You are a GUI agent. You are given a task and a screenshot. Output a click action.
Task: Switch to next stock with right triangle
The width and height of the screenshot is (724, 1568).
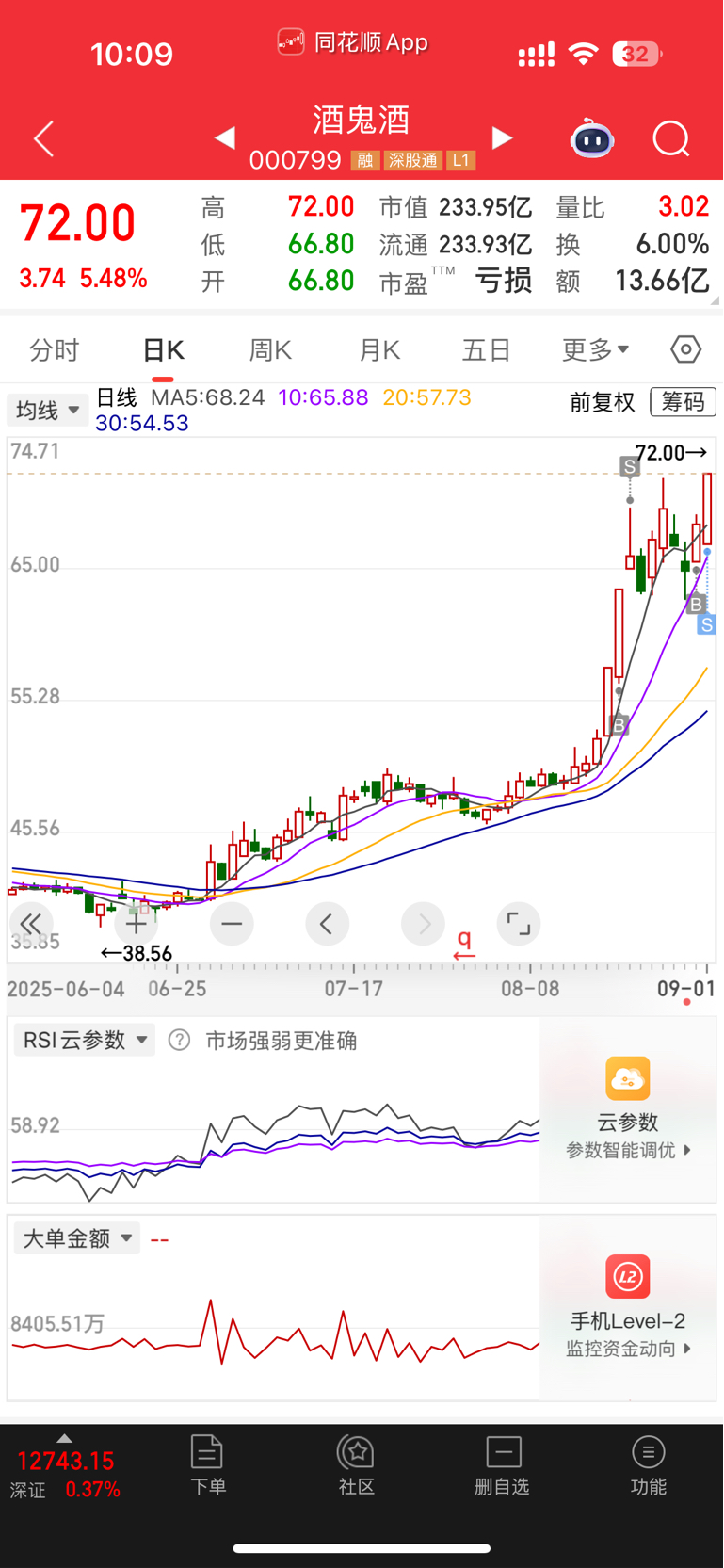pos(503,138)
